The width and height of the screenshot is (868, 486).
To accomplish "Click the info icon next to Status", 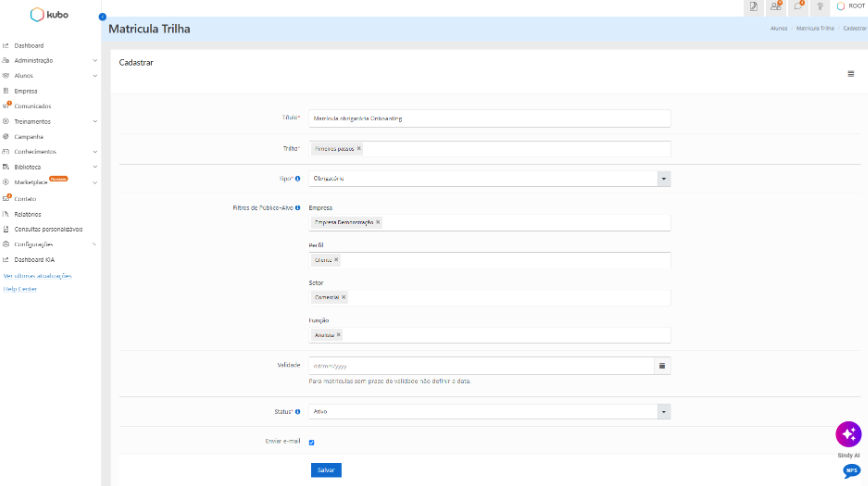I will [298, 412].
